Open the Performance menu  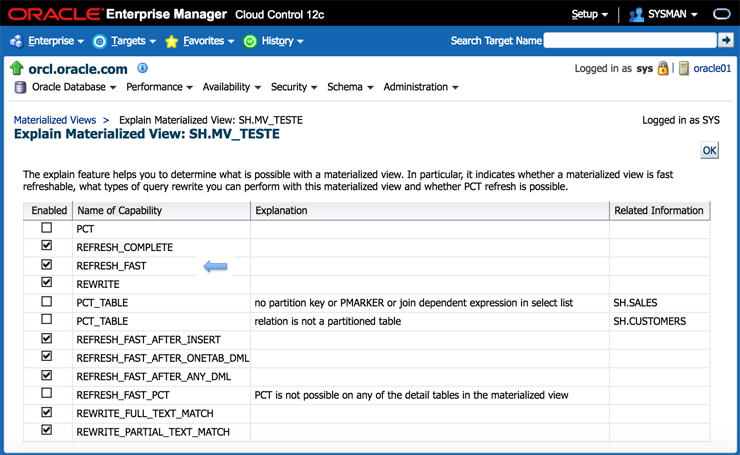click(x=159, y=87)
